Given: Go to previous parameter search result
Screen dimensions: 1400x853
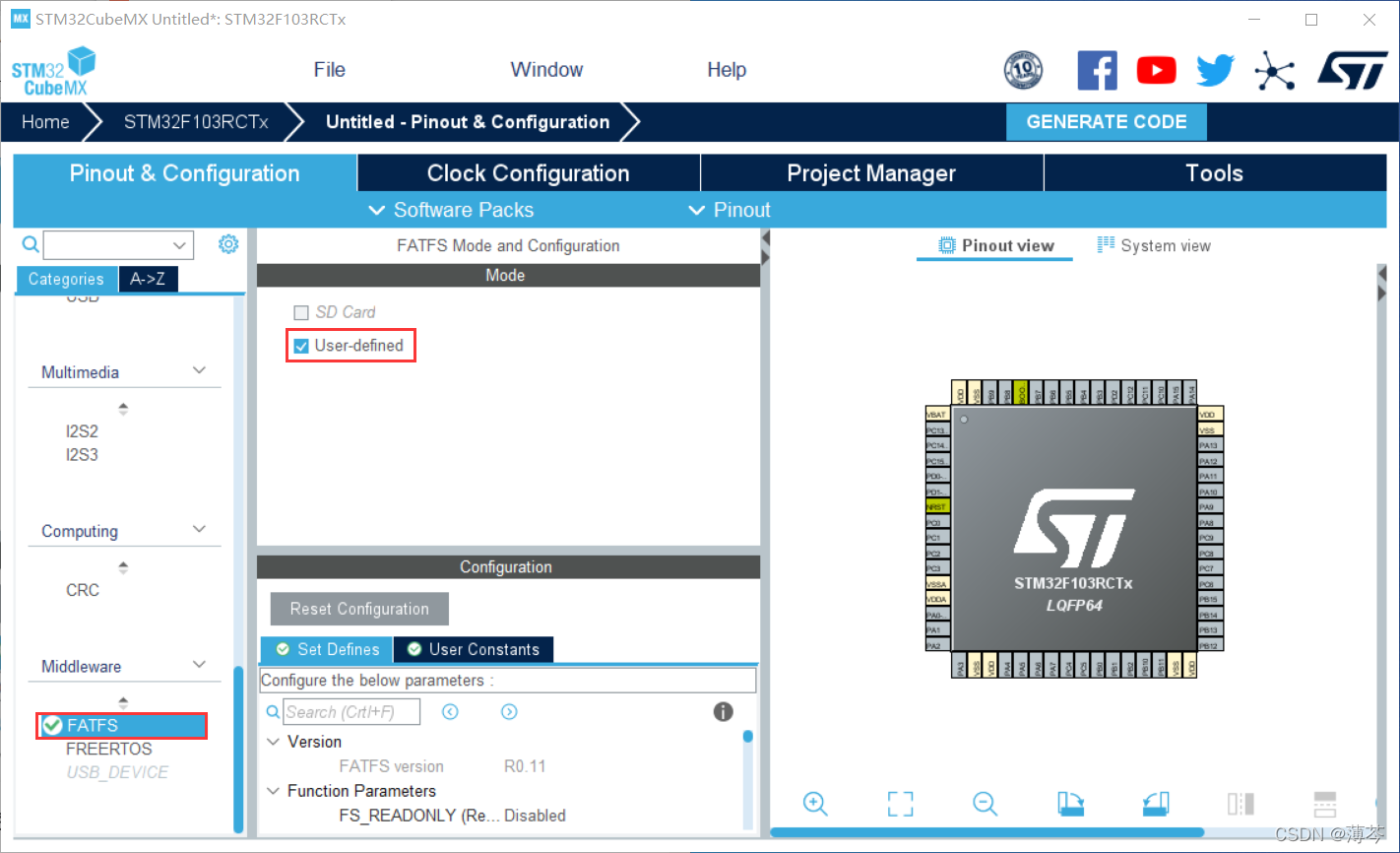Looking at the screenshot, I should coord(450,711).
